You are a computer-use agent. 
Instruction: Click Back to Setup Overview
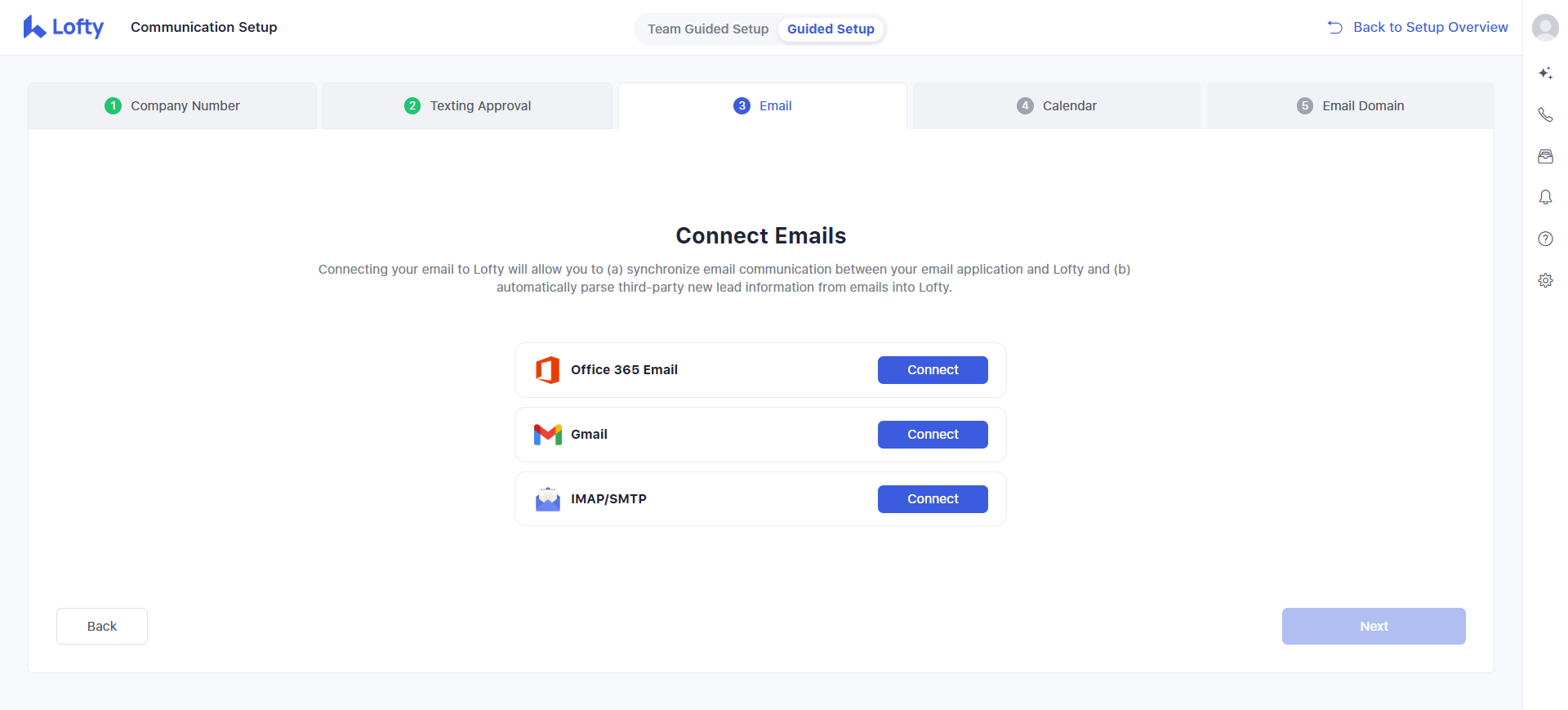tap(1431, 27)
